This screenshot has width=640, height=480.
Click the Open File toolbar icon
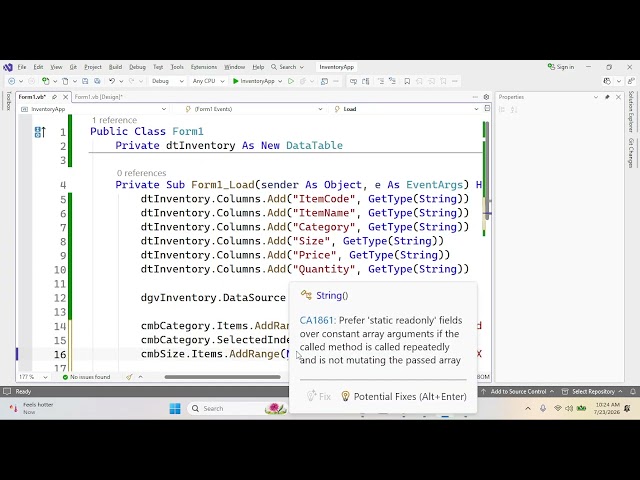coord(65,81)
